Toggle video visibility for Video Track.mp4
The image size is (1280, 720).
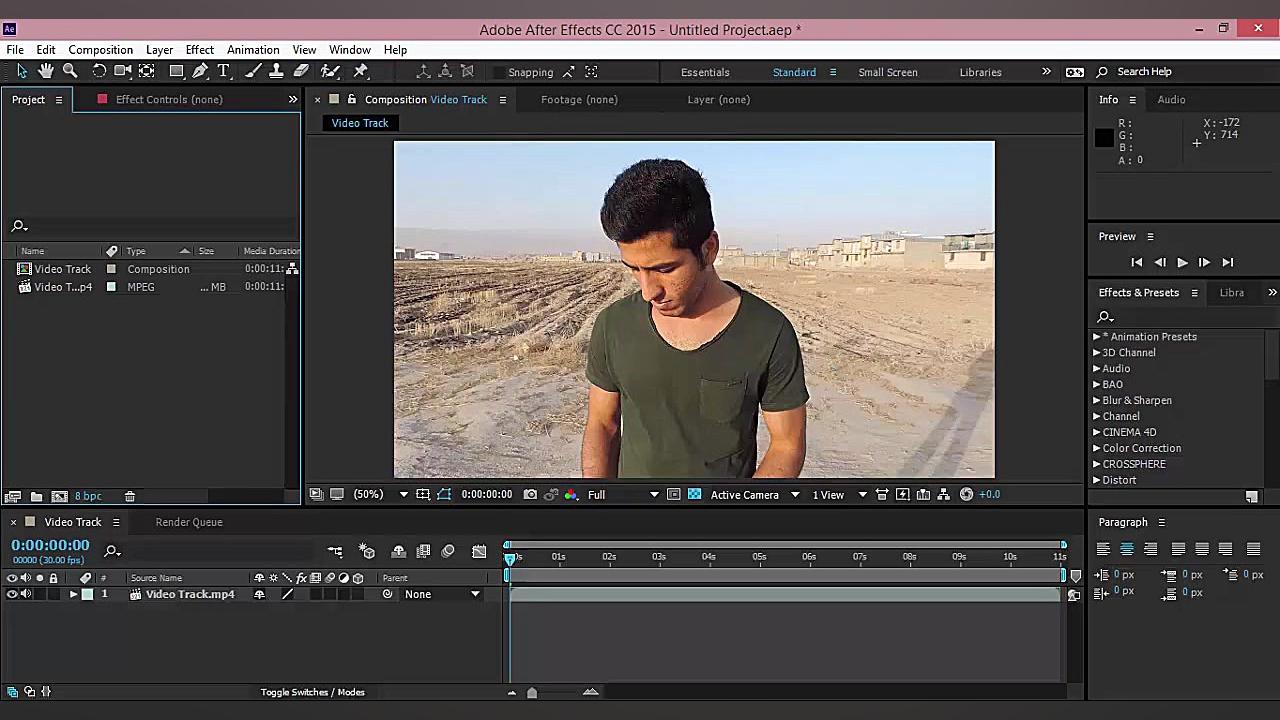click(11, 593)
